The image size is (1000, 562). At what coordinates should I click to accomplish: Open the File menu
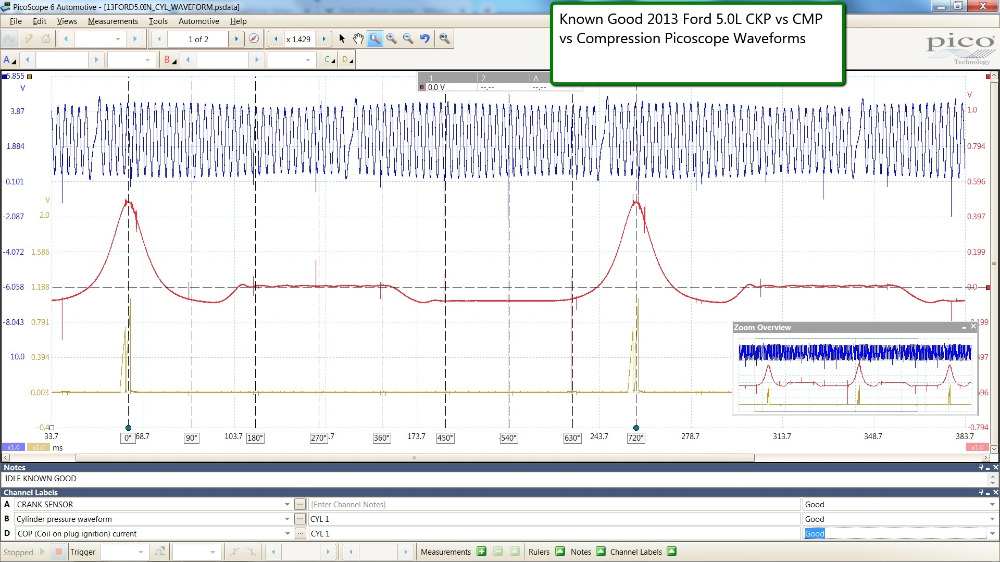[x=16, y=21]
